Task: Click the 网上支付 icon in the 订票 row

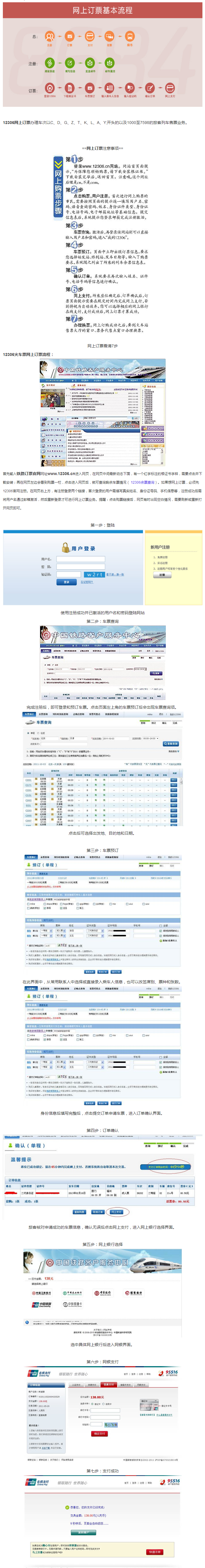Action: [x=170, y=88]
